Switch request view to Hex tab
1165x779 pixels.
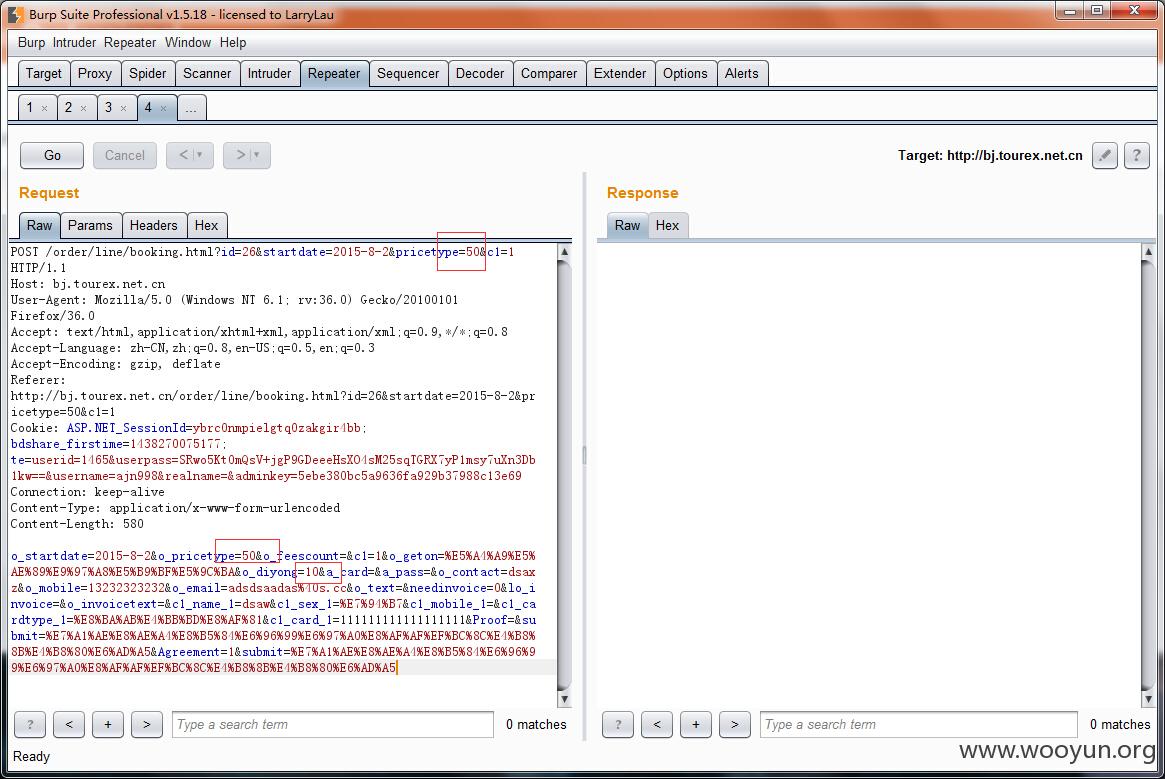pyautogui.click(x=207, y=225)
